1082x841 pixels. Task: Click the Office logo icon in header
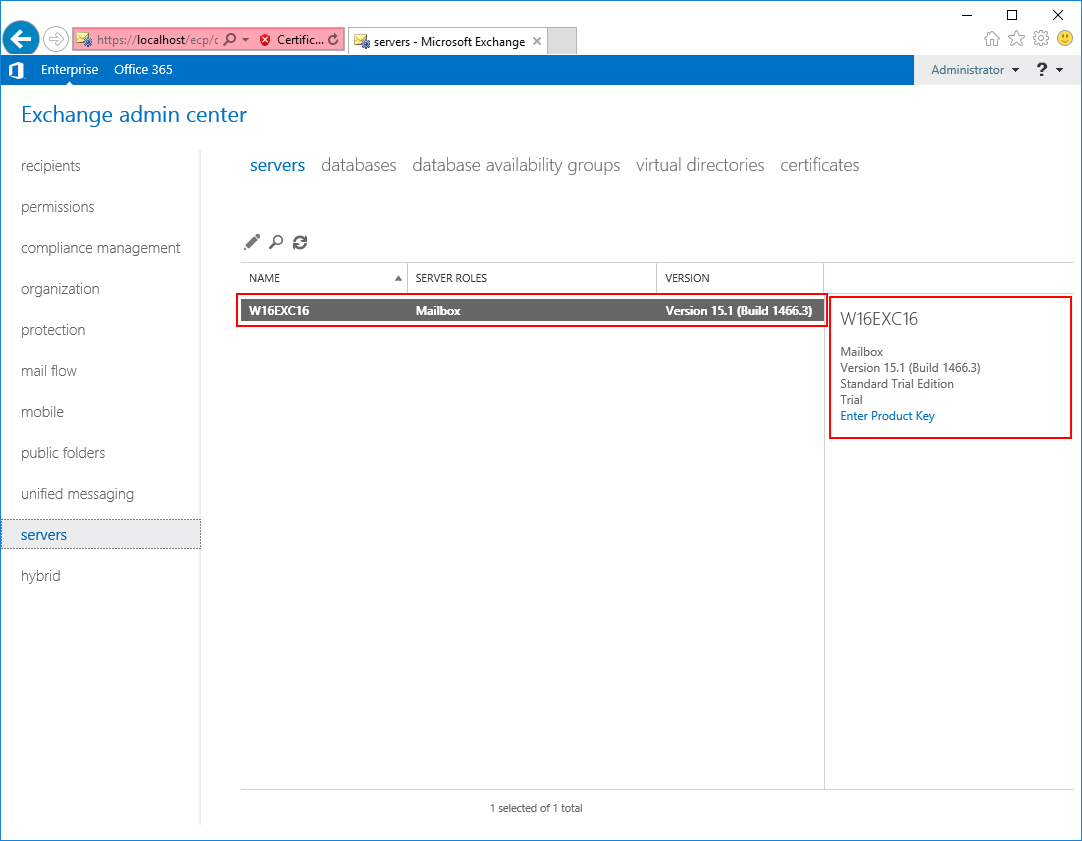tap(17, 70)
